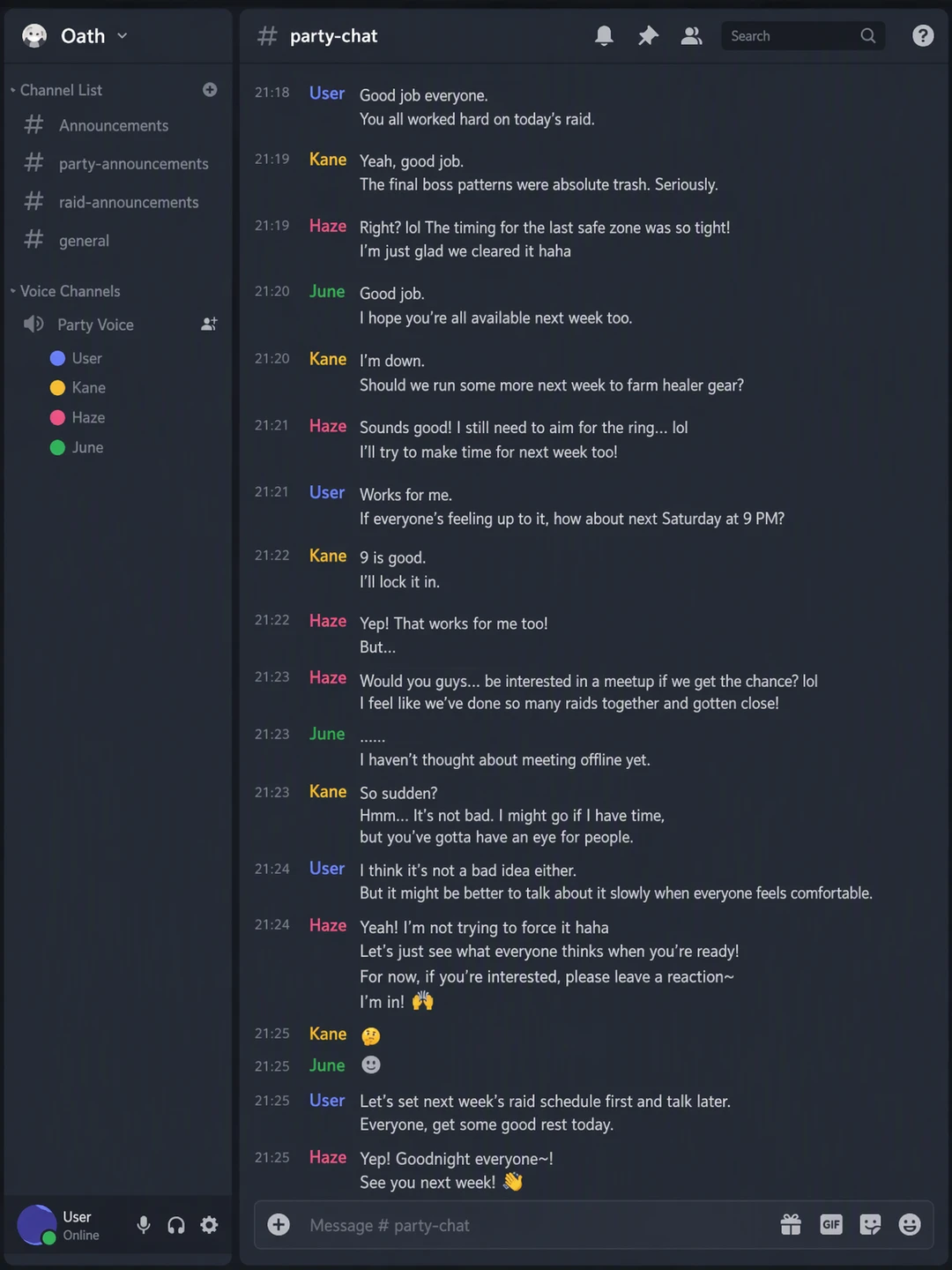
Task: Show pinned messages
Action: tap(648, 36)
